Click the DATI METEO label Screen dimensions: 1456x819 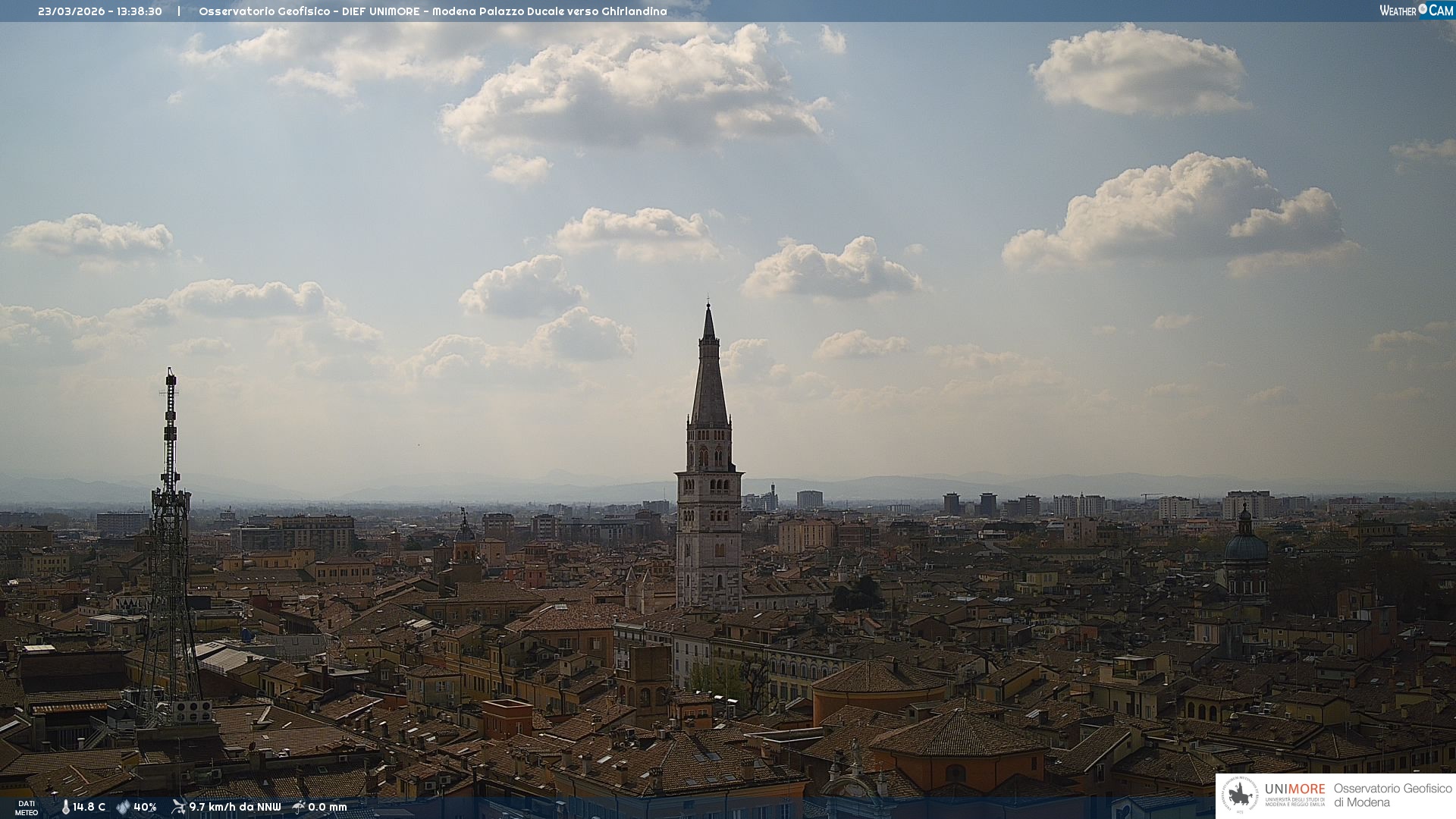(27, 808)
